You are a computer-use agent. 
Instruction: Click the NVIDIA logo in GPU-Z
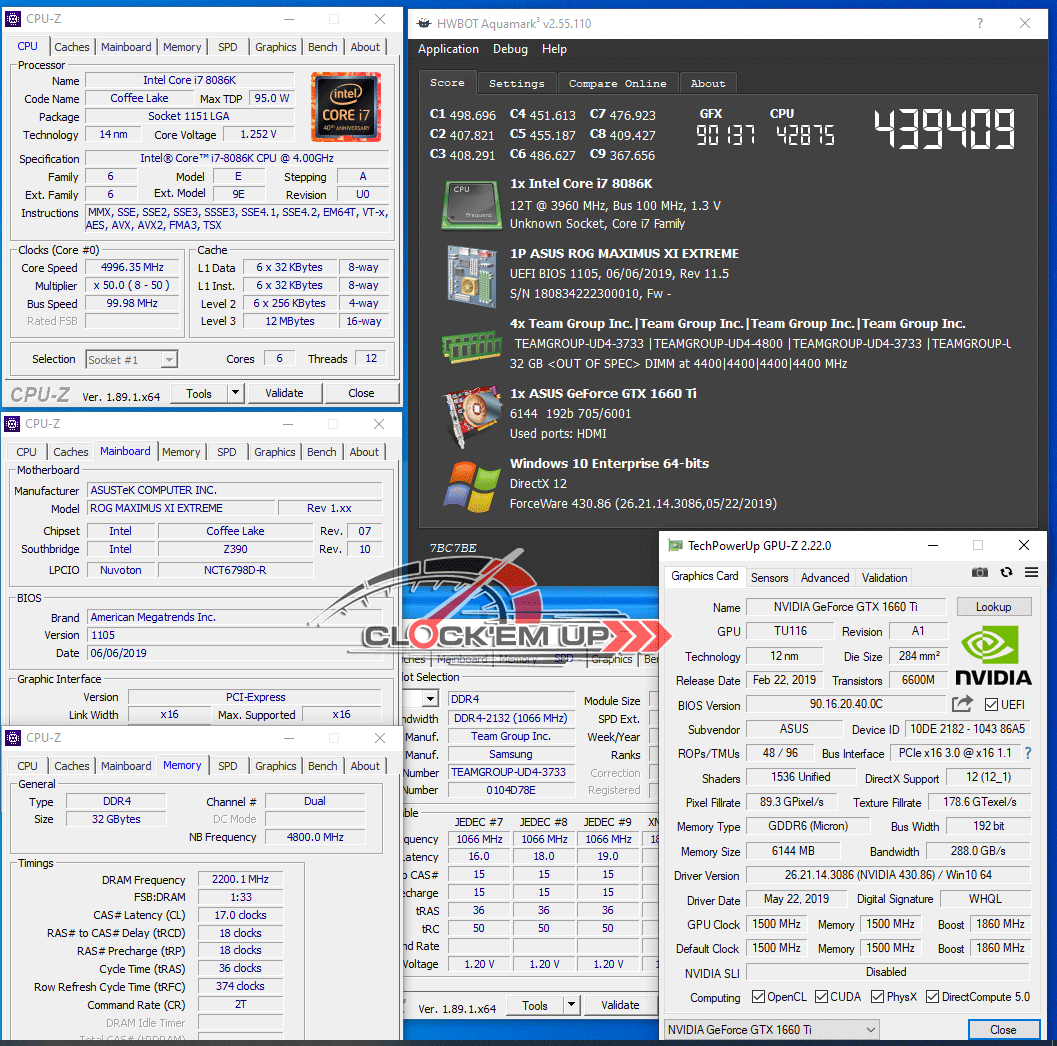pos(993,655)
